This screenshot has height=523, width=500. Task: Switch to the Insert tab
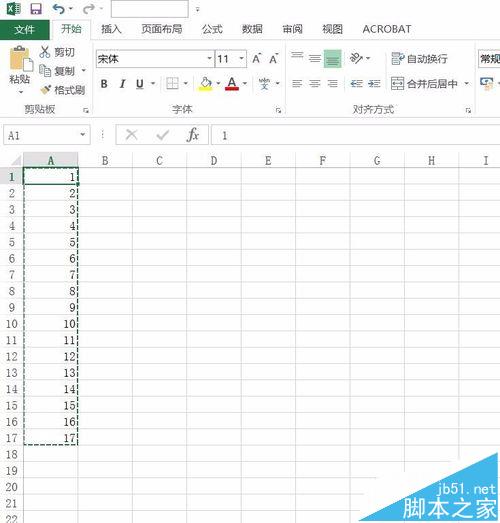111,29
